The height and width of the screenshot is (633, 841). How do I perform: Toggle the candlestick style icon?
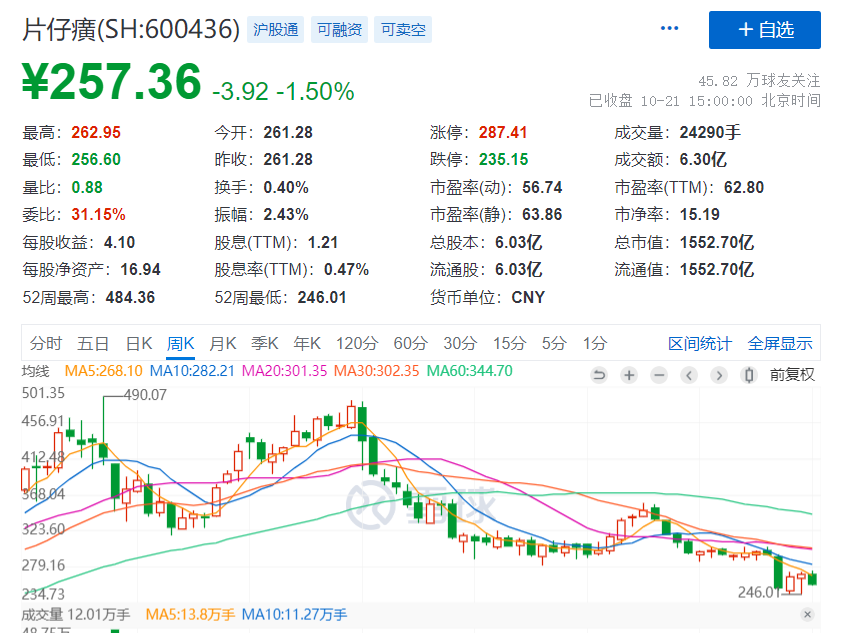click(x=749, y=374)
